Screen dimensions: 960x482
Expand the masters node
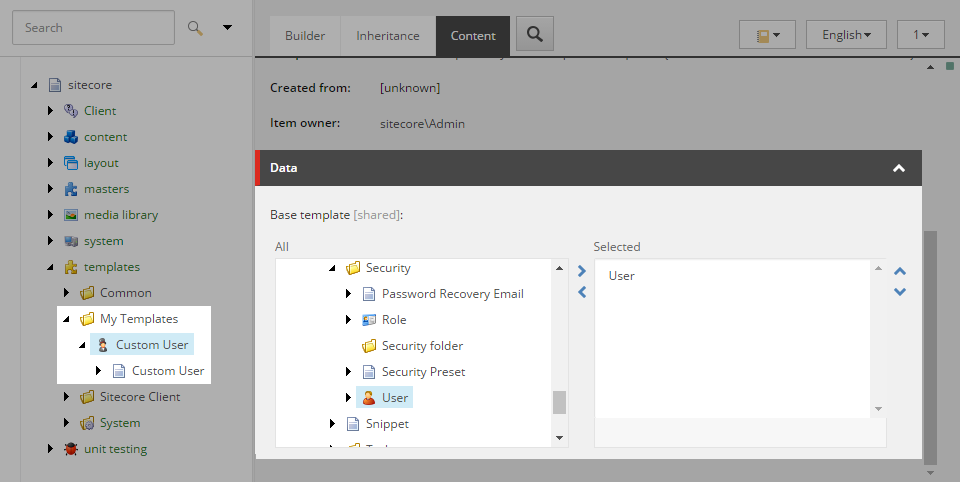[50, 189]
